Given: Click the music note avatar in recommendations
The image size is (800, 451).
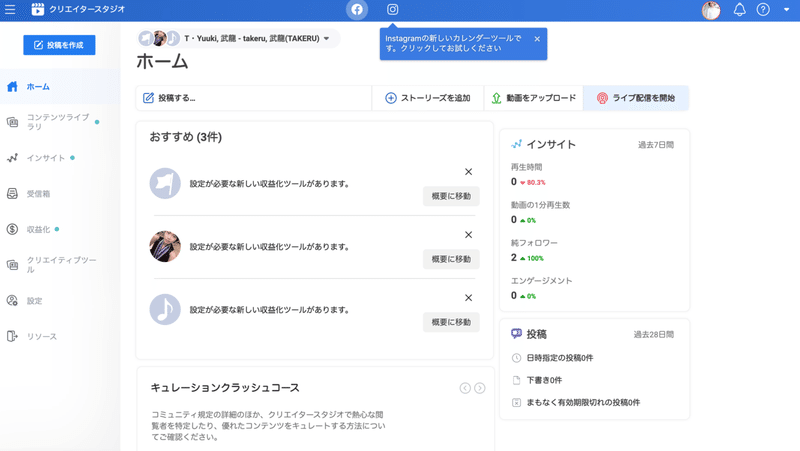Looking at the screenshot, I should pos(165,309).
